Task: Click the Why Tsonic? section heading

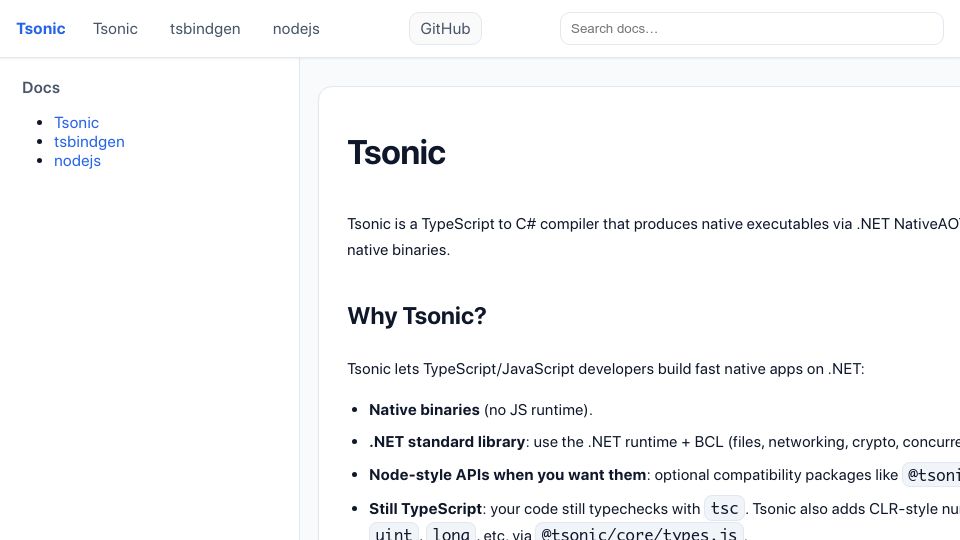Action: pos(416,316)
